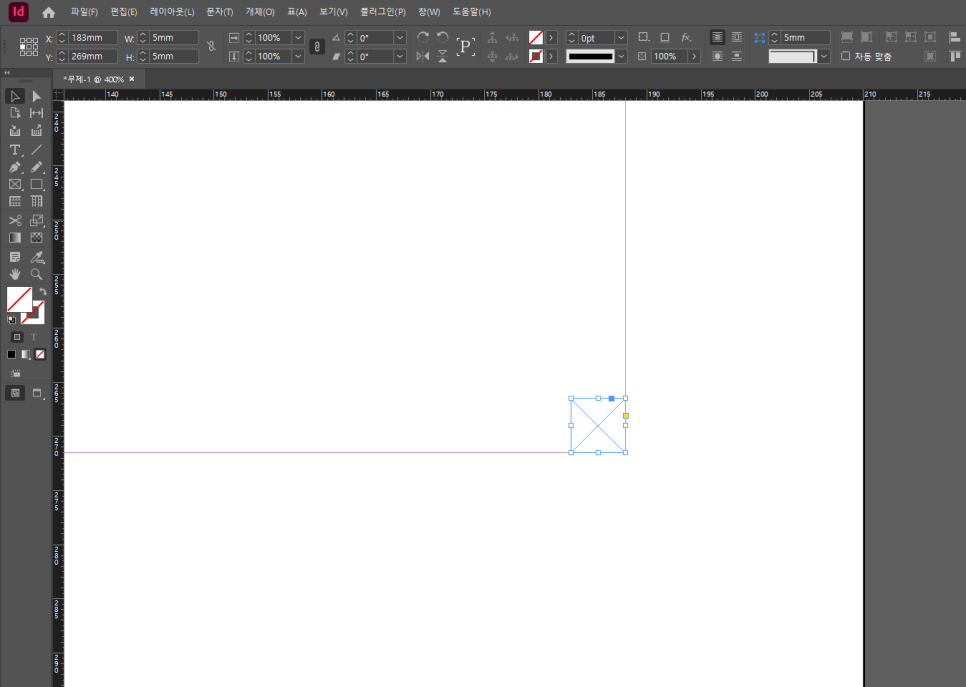This screenshot has height=687, width=966.
Task: Select the Hand tool
Action: 15,274
